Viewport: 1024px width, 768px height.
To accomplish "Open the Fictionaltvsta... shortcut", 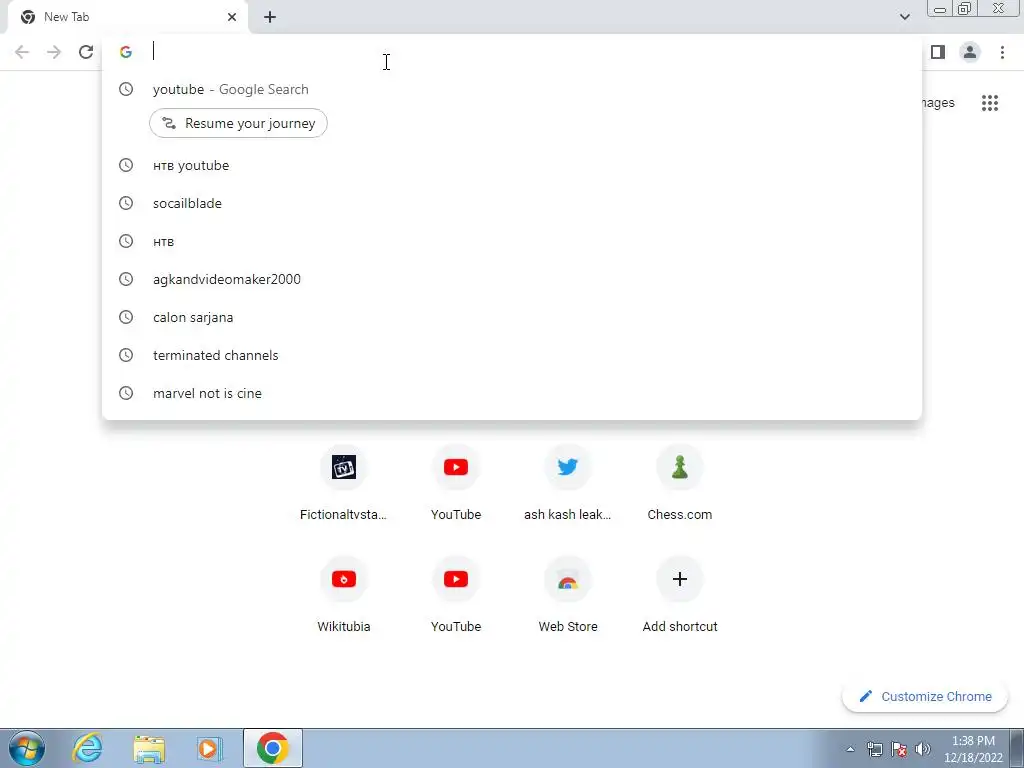I will (x=344, y=485).
